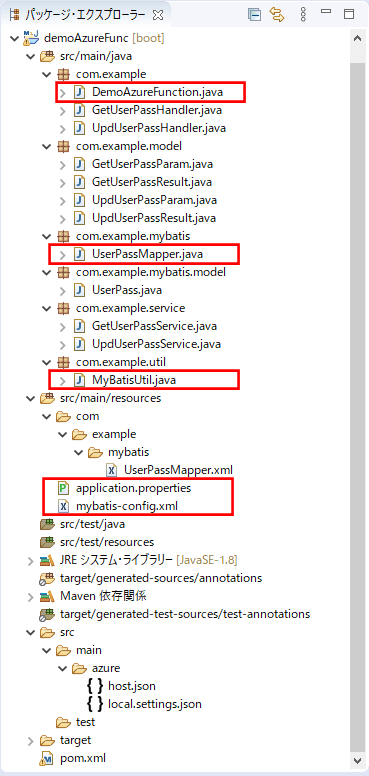Close the Package Explorer tab
This screenshot has width=369, height=776.
click(158, 15)
